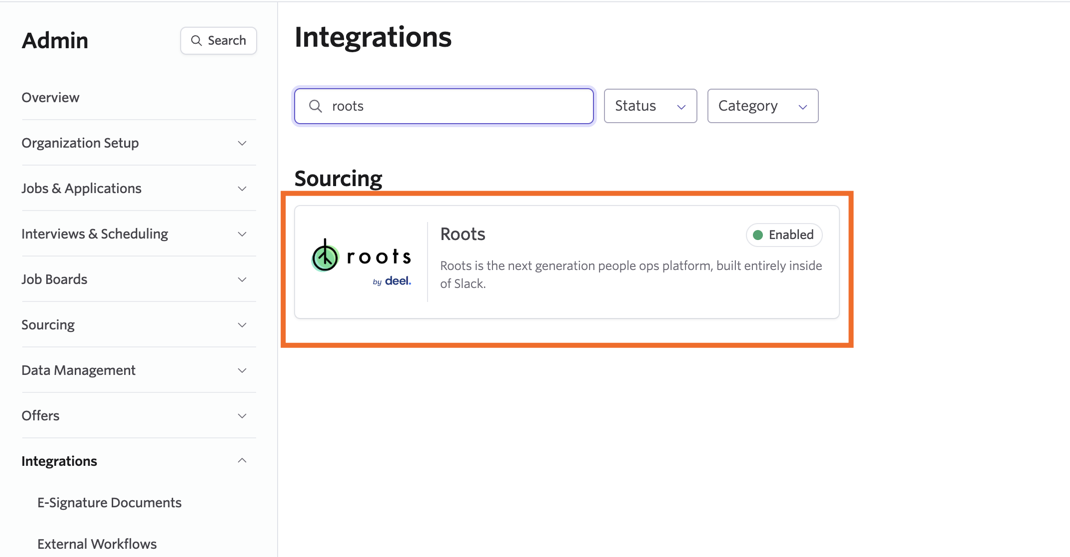Select Data Management in sidebar
Viewport: 1070px width, 557px height.
78,370
